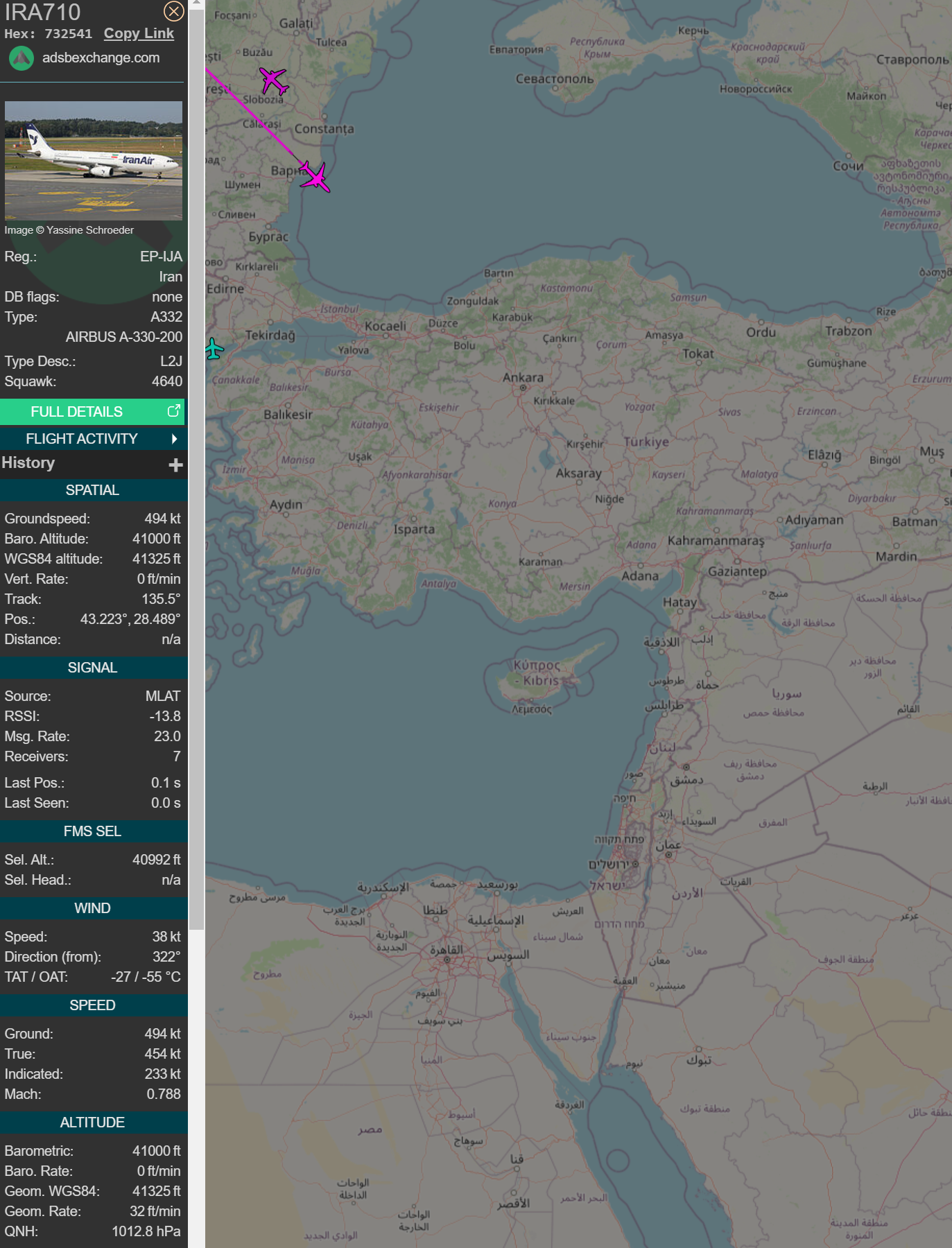The height and width of the screenshot is (1248, 952).
Task: Click AIRBUS A-330-200 text
Action: coord(124,337)
